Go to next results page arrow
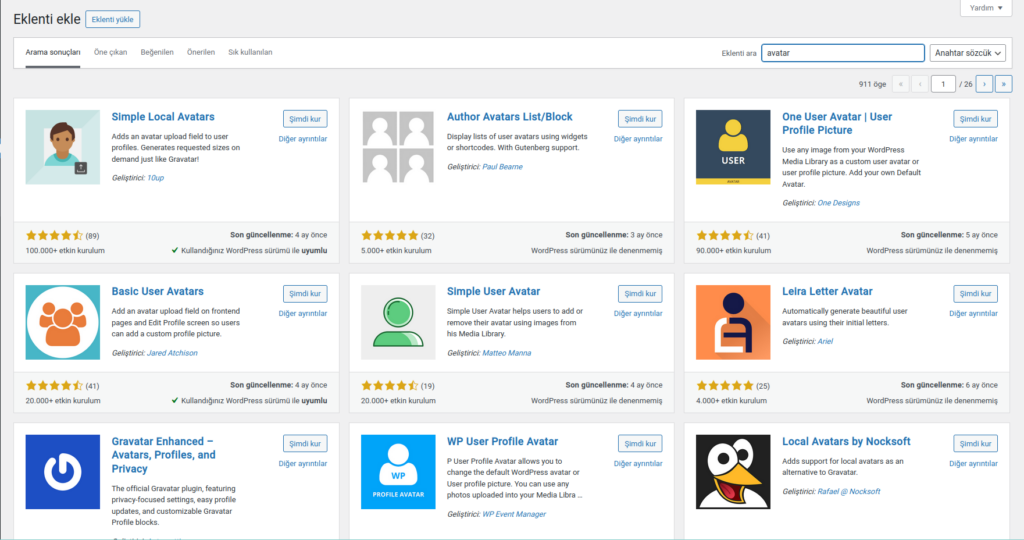Image resolution: width=1024 pixels, height=540 pixels. point(984,84)
